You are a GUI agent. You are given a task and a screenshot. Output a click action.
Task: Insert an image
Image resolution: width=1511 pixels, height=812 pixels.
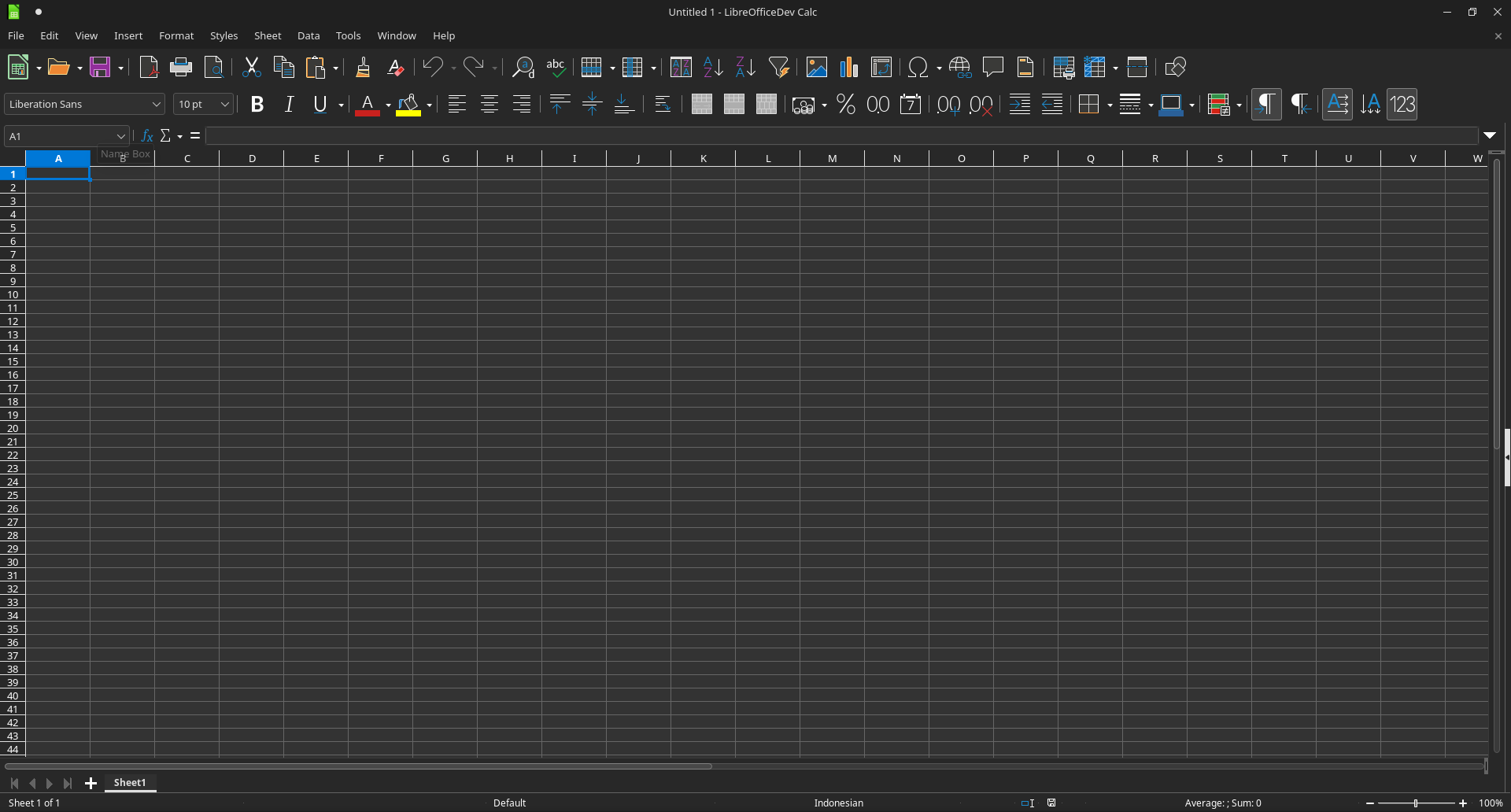(817, 67)
